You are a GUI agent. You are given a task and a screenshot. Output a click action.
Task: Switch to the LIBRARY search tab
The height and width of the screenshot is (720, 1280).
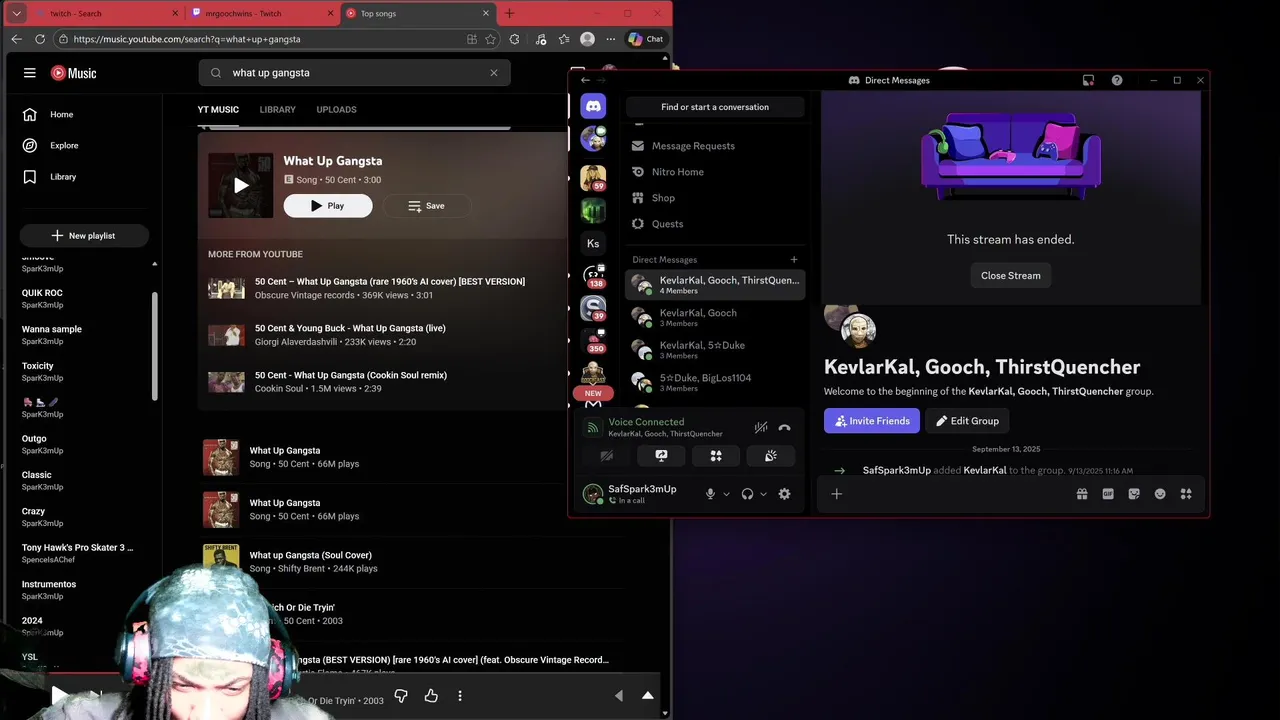click(277, 110)
